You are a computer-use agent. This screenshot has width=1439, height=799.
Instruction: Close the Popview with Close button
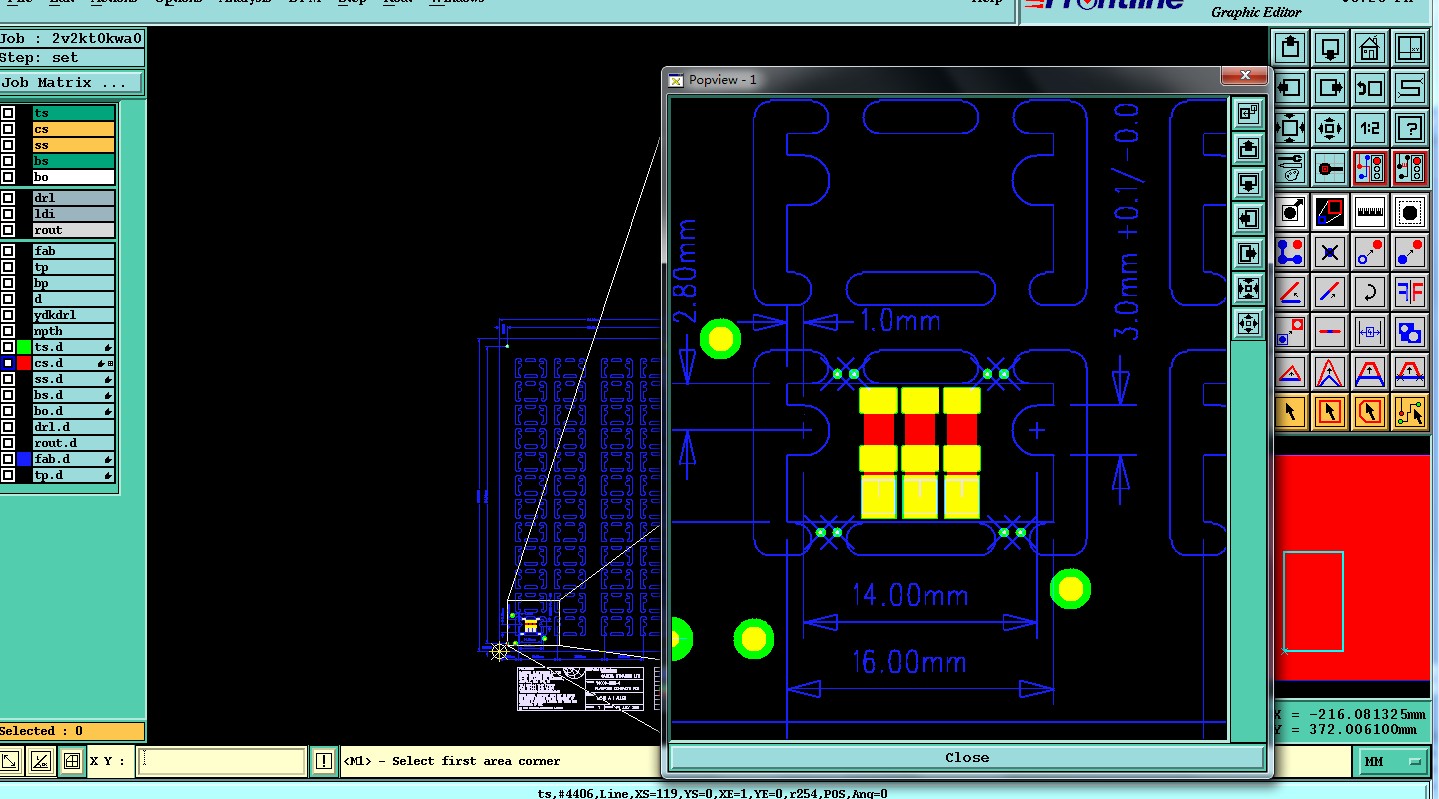967,758
